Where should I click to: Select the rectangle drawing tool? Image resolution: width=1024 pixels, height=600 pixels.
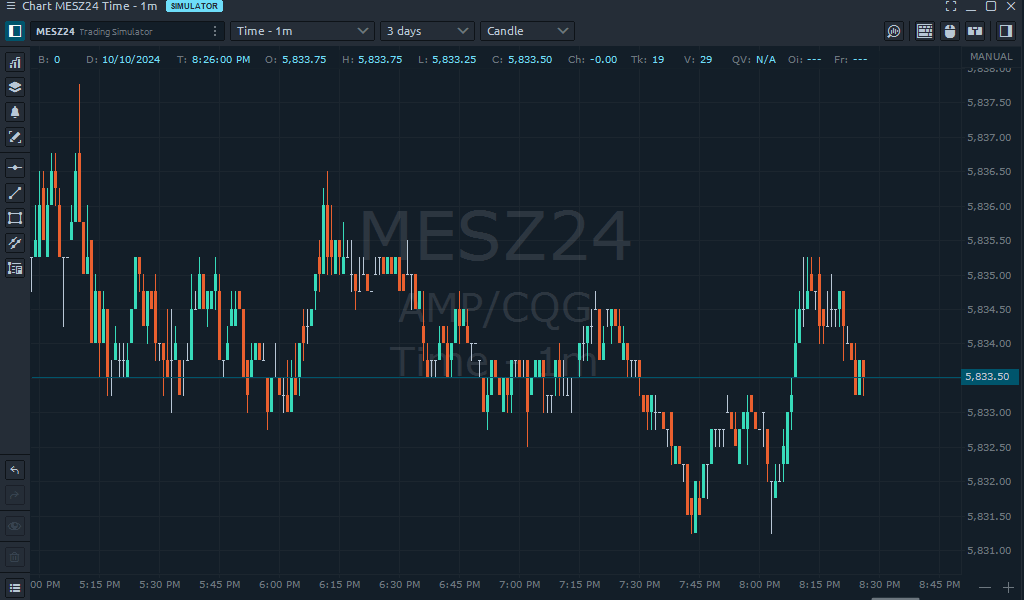click(15, 218)
